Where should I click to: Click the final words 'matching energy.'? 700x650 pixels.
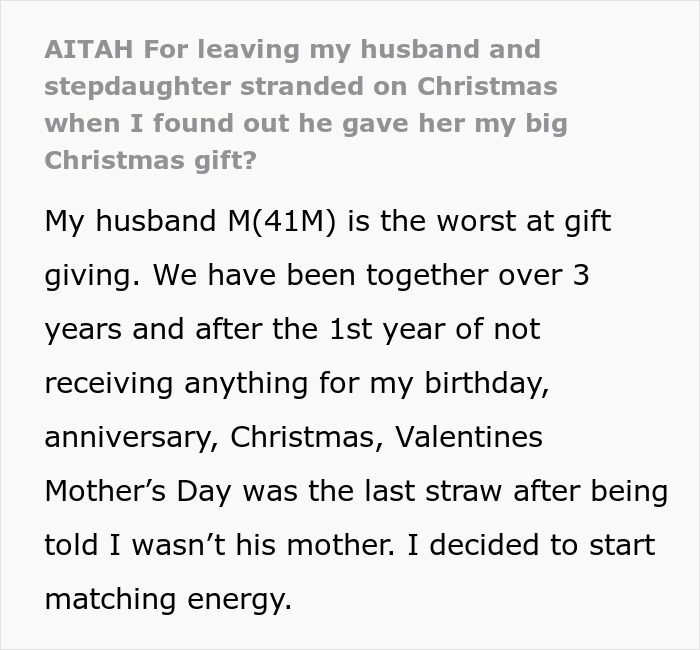tap(167, 599)
